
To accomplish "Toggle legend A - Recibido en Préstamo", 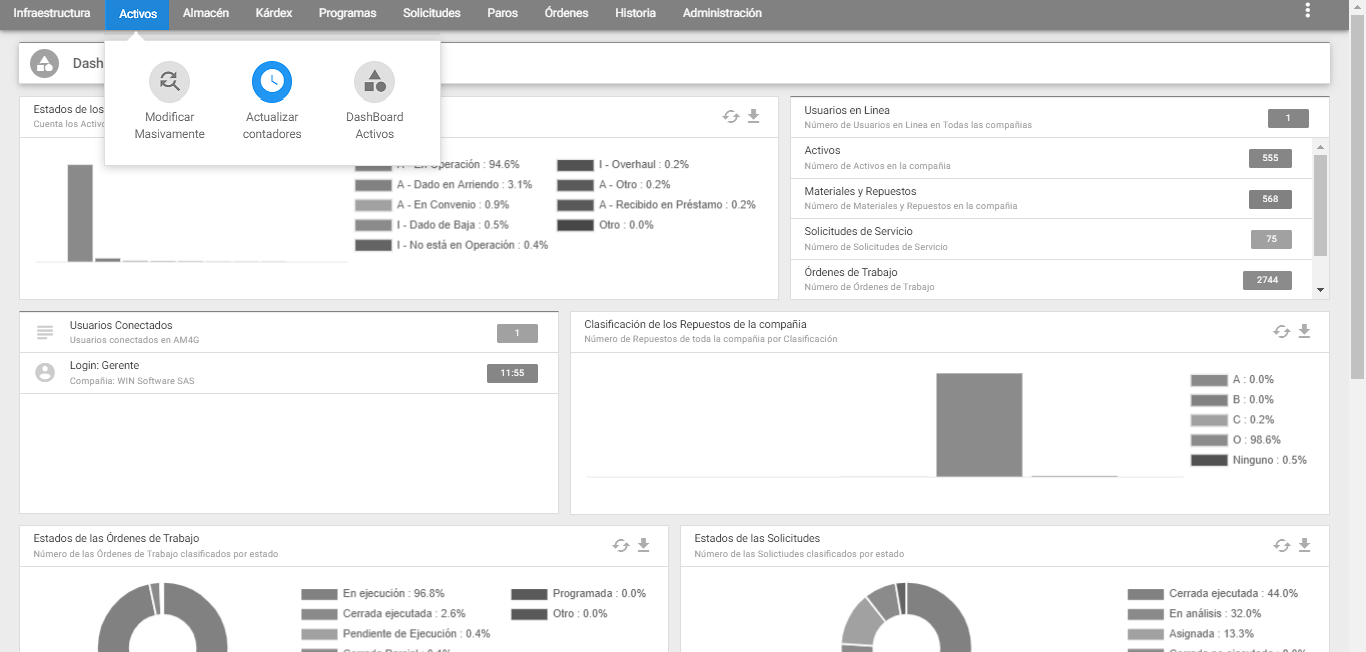I will [x=656, y=205].
